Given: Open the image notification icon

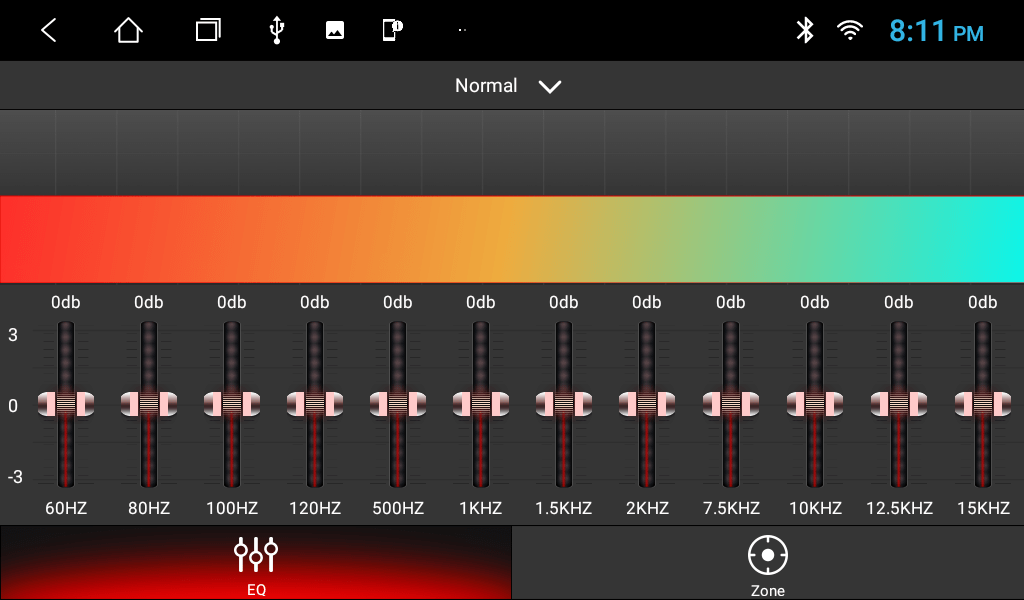Looking at the screenshot, I should [335, 31].
